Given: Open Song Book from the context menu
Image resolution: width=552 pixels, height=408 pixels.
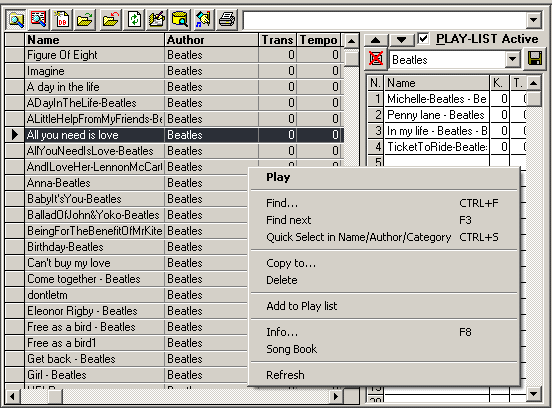Looking at the screenshot, I should [384, 349].
